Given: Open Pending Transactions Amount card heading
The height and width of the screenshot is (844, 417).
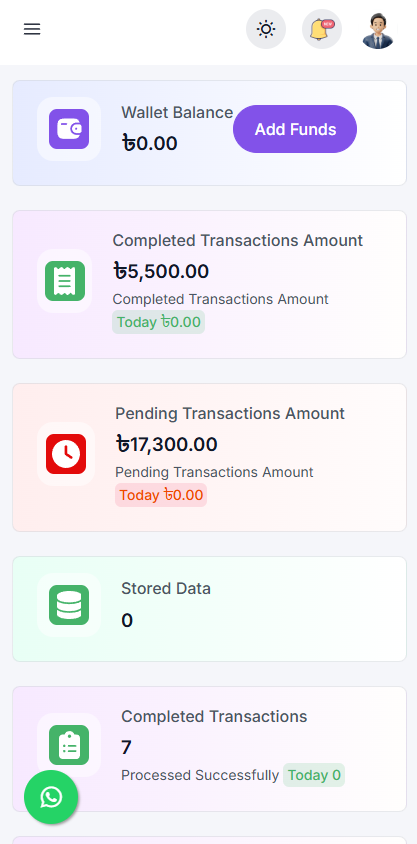Looking at the screenshot, I should click(230, 413).
